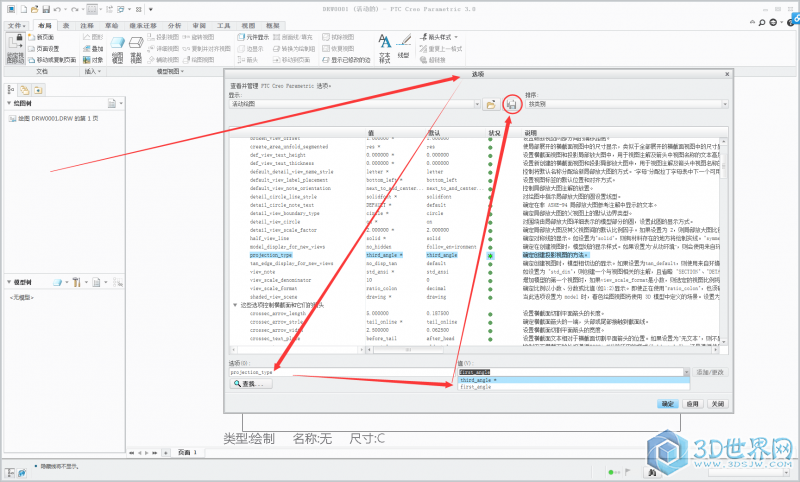
Task: Collapse the cross-section arrows options group
Action: click(x=235, y=305)
